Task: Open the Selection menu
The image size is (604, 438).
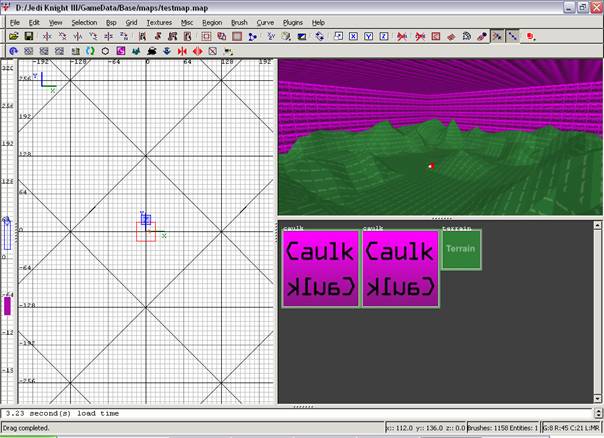Action: click(x=84, y=22)
